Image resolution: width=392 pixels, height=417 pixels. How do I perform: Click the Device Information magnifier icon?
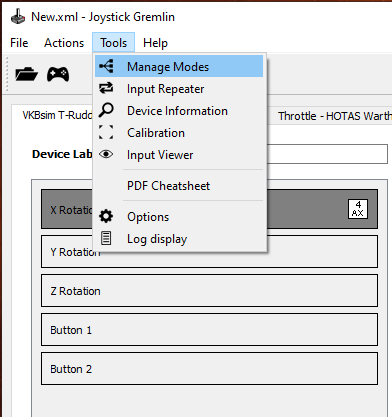point(106,110)
